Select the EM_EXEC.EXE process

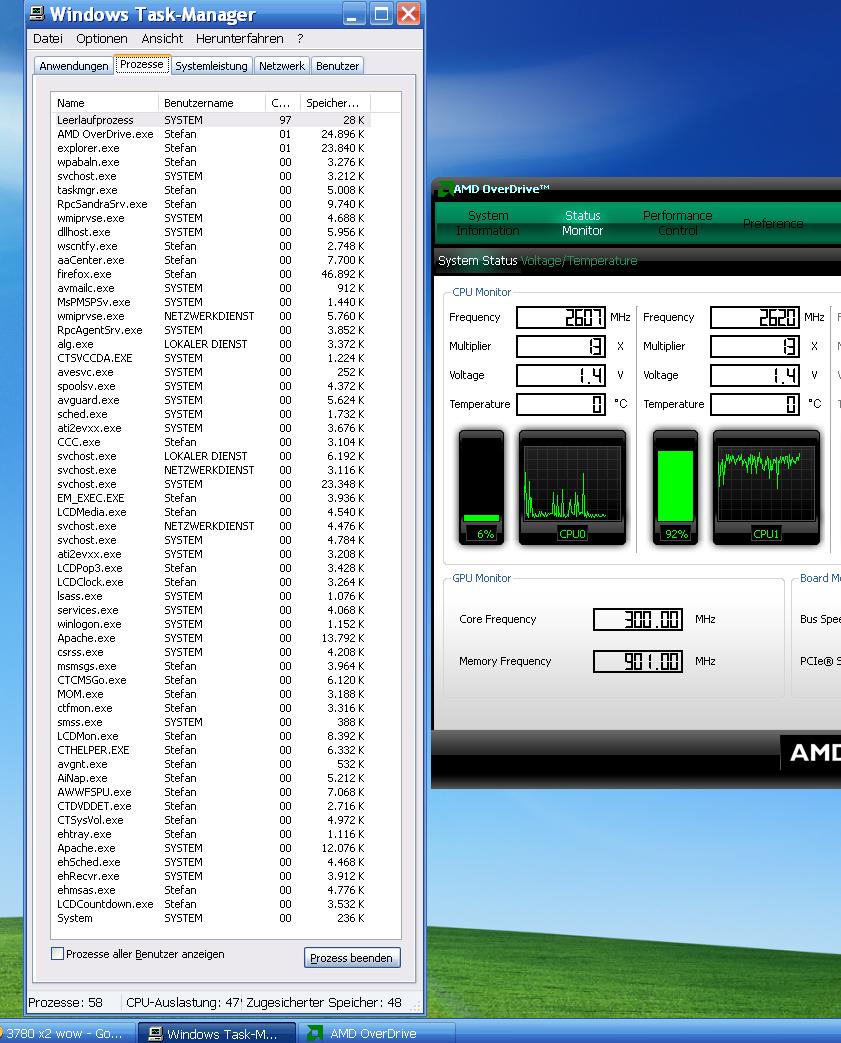click(x=211, y=498)
